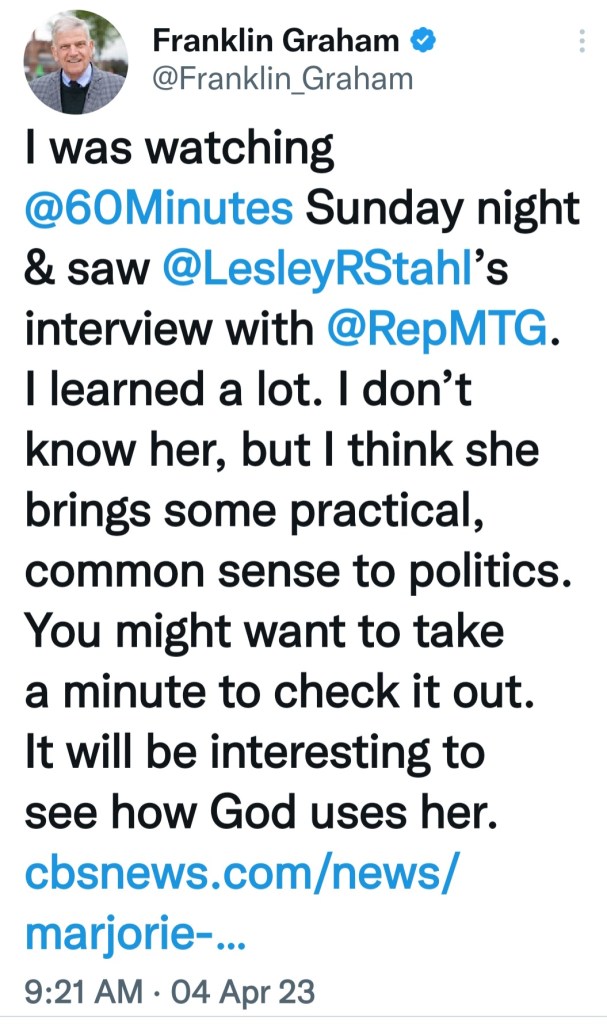Click the words "Sunday night"

[442, 210]
